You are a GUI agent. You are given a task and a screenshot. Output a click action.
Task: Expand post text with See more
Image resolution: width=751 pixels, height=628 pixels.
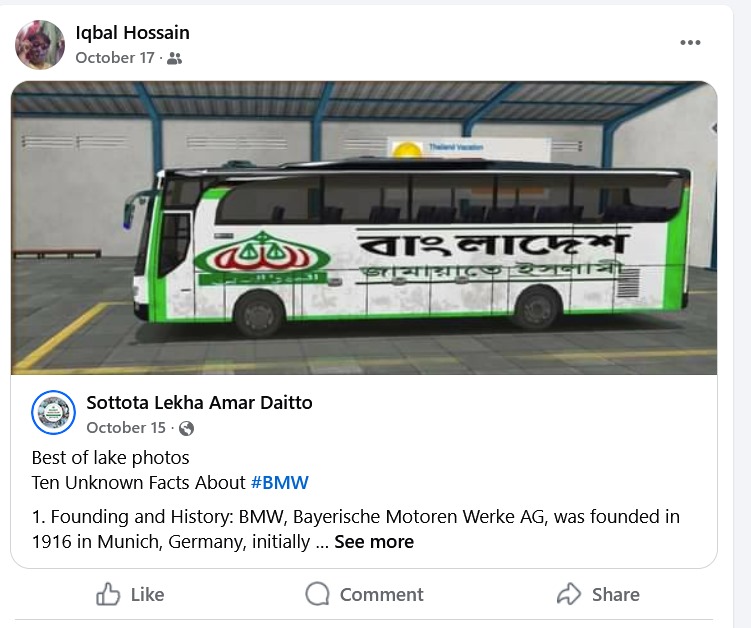point(374,542)
